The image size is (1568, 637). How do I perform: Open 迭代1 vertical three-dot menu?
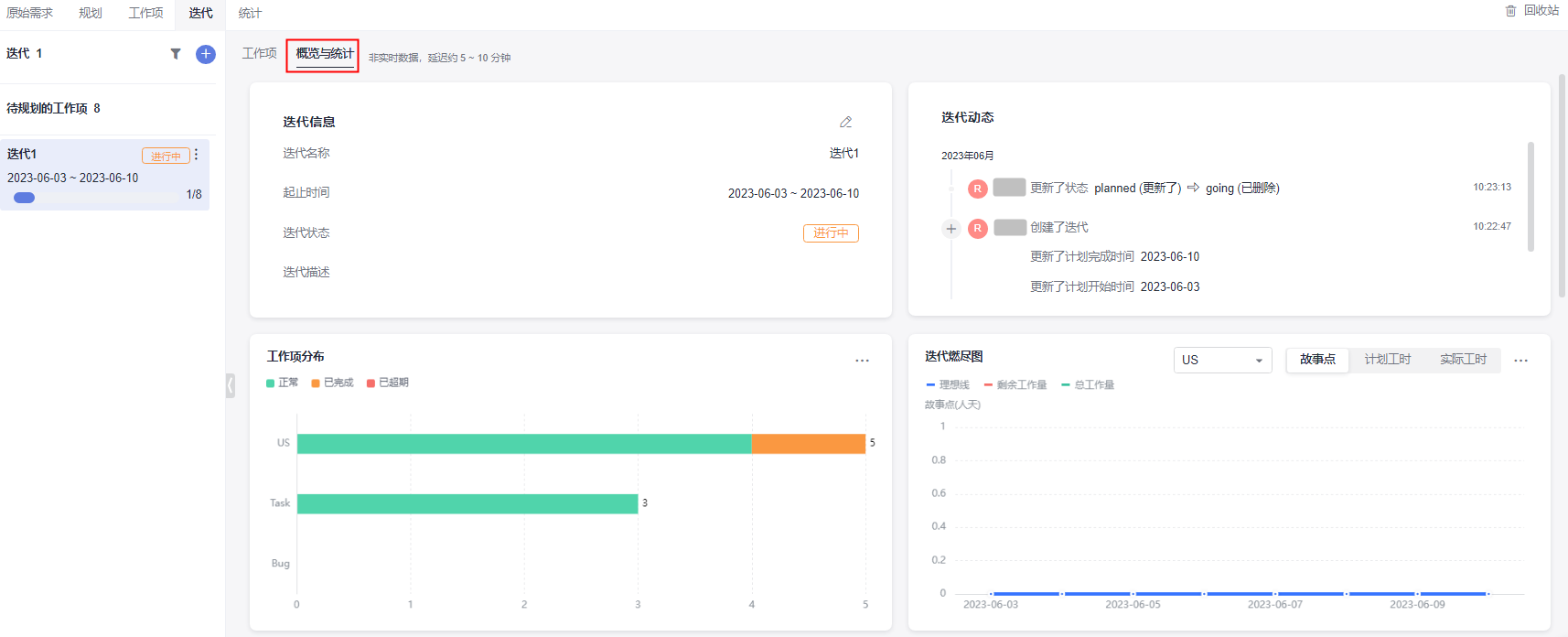(x=196, y=155)
